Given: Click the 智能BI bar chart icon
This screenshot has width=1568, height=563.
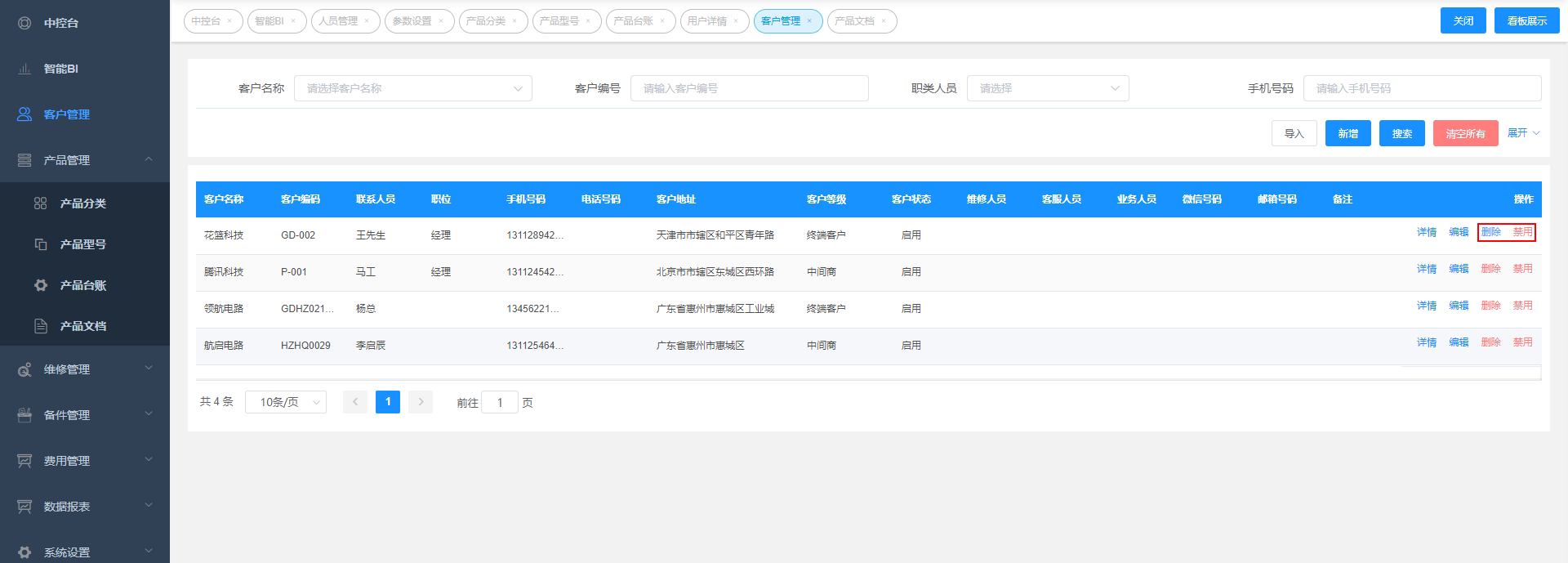Looking at the screenshot, I should tap(24, 69).
